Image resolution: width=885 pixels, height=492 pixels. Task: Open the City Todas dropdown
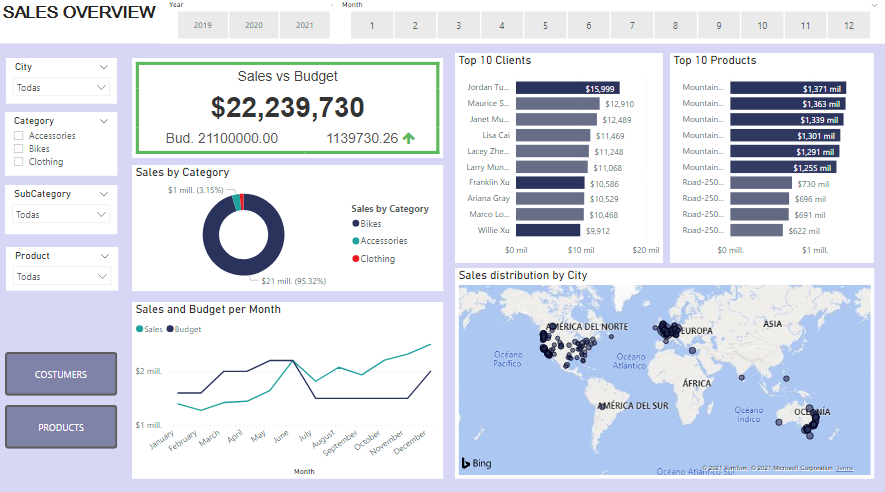pyautogui.click(x=61, y=88)
